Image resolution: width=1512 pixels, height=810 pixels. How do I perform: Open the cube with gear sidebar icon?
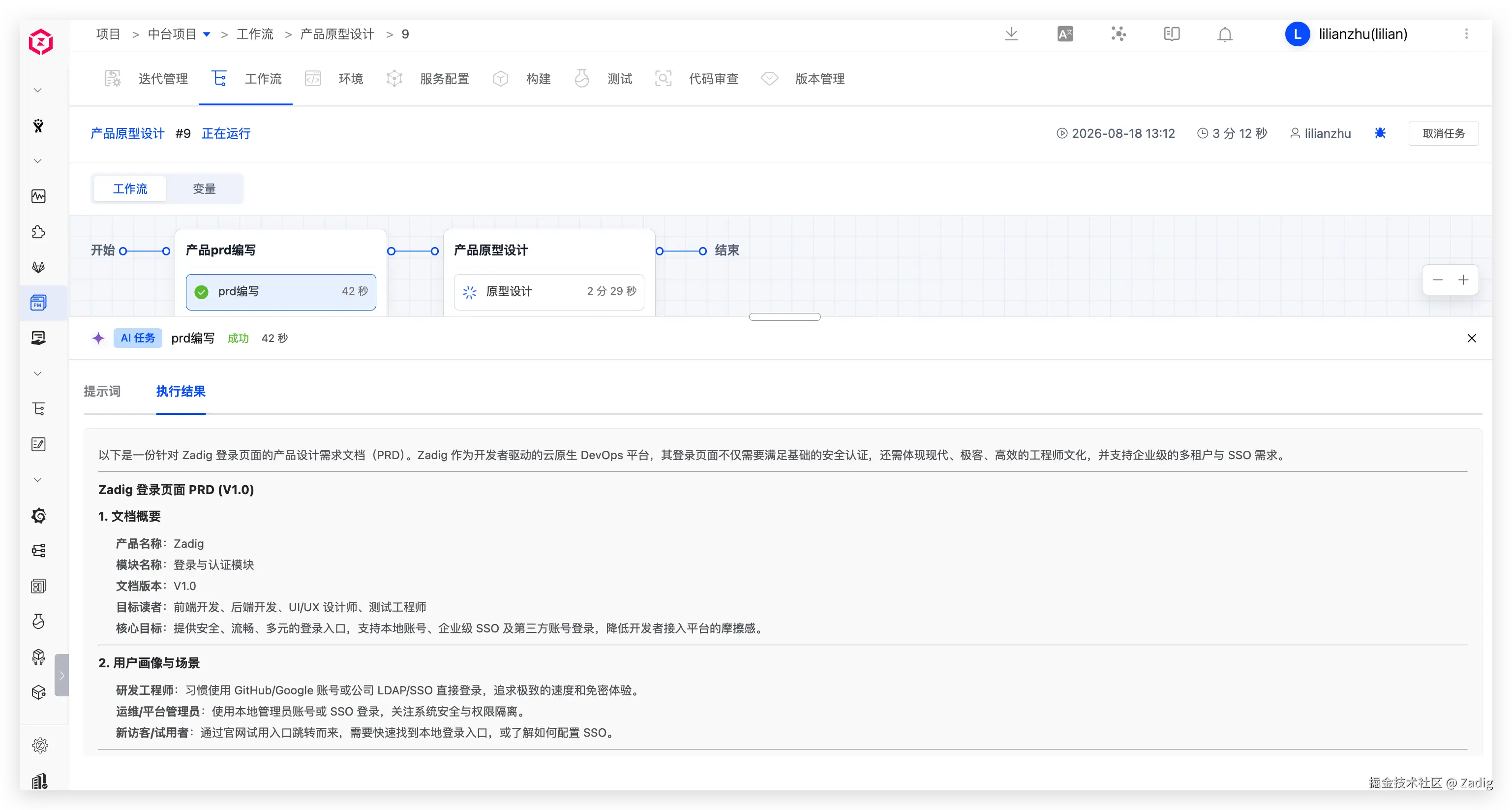(x=39, y=692)
